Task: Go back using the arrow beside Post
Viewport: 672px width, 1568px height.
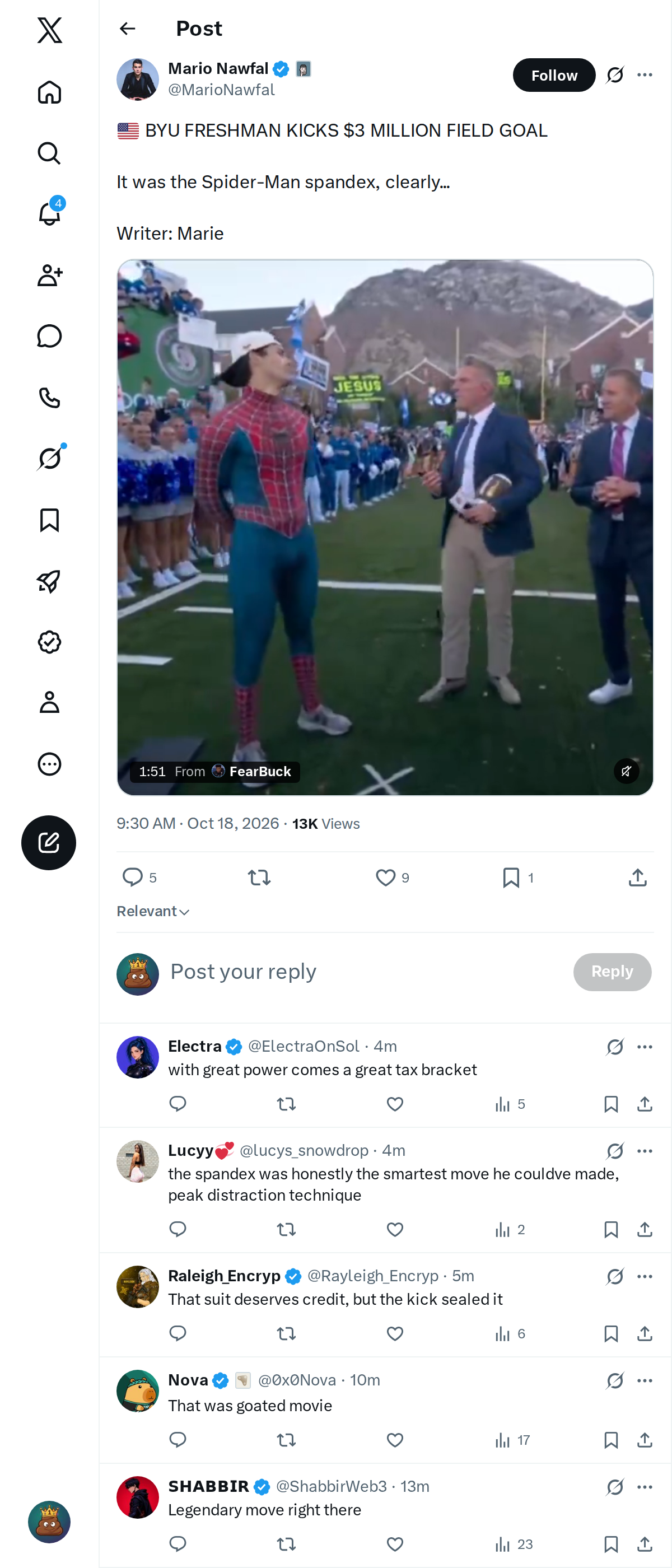Action: coord(127,29)
